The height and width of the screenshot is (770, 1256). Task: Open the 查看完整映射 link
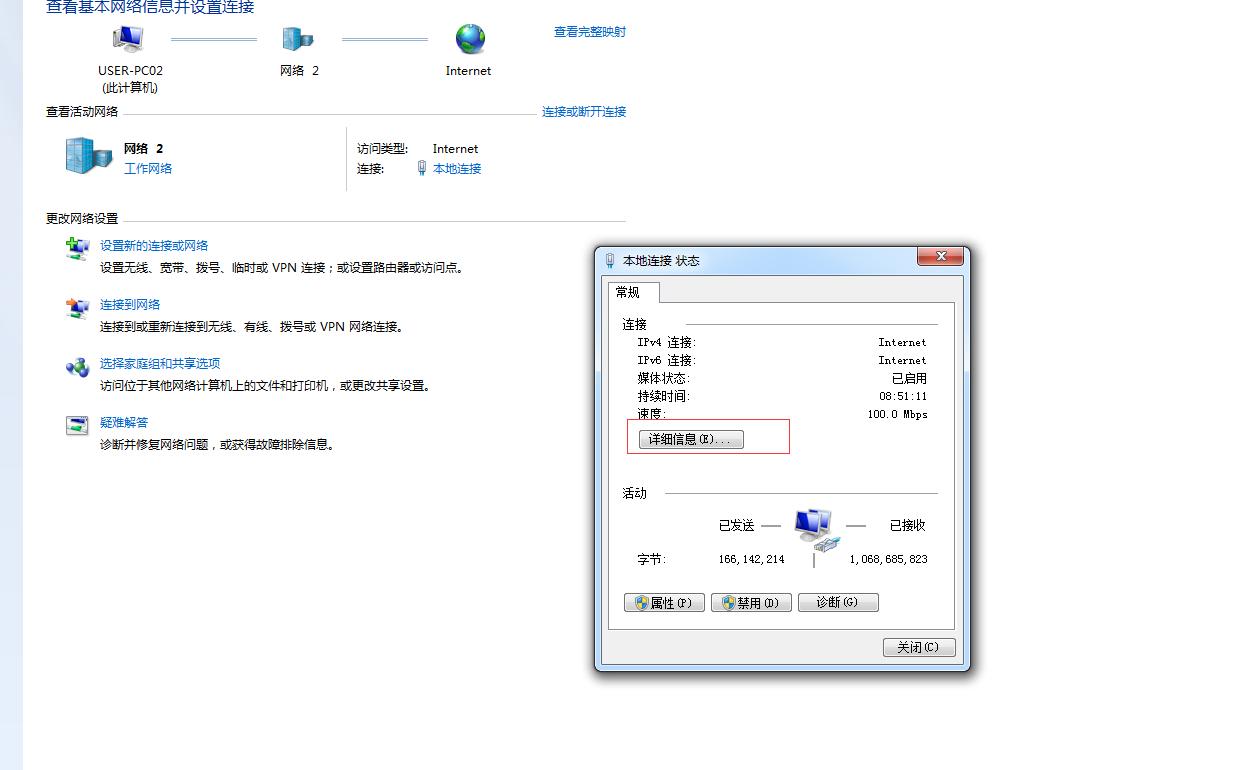pos(588,31)
